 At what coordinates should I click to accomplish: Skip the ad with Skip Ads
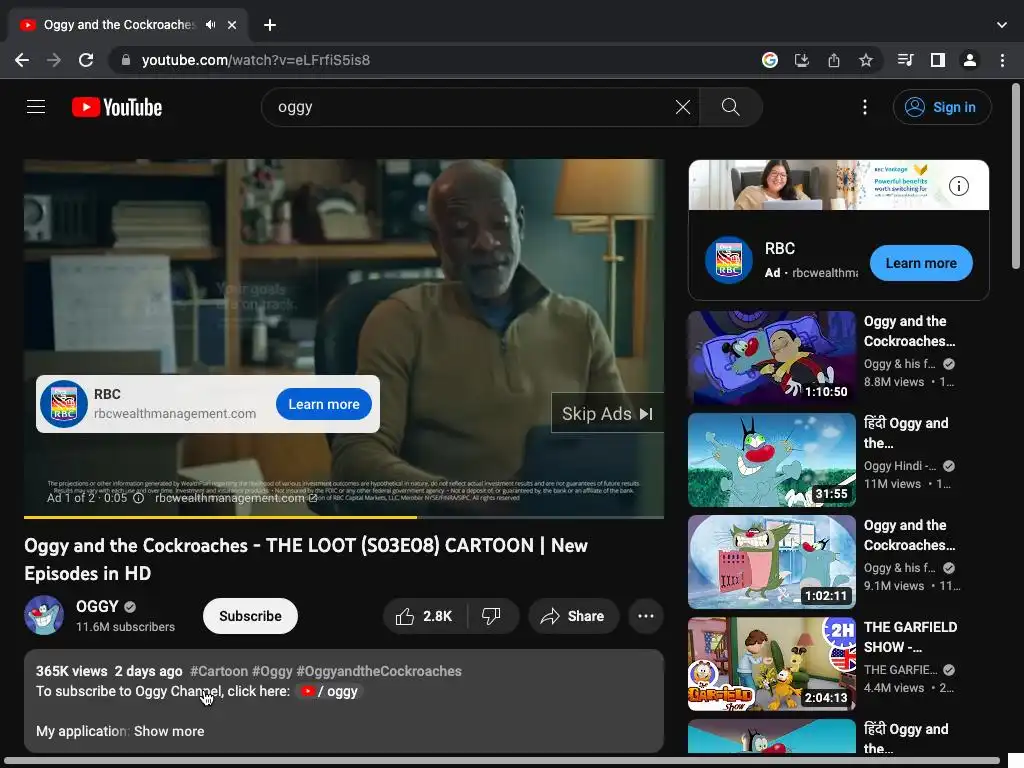[x=607, y=413]
